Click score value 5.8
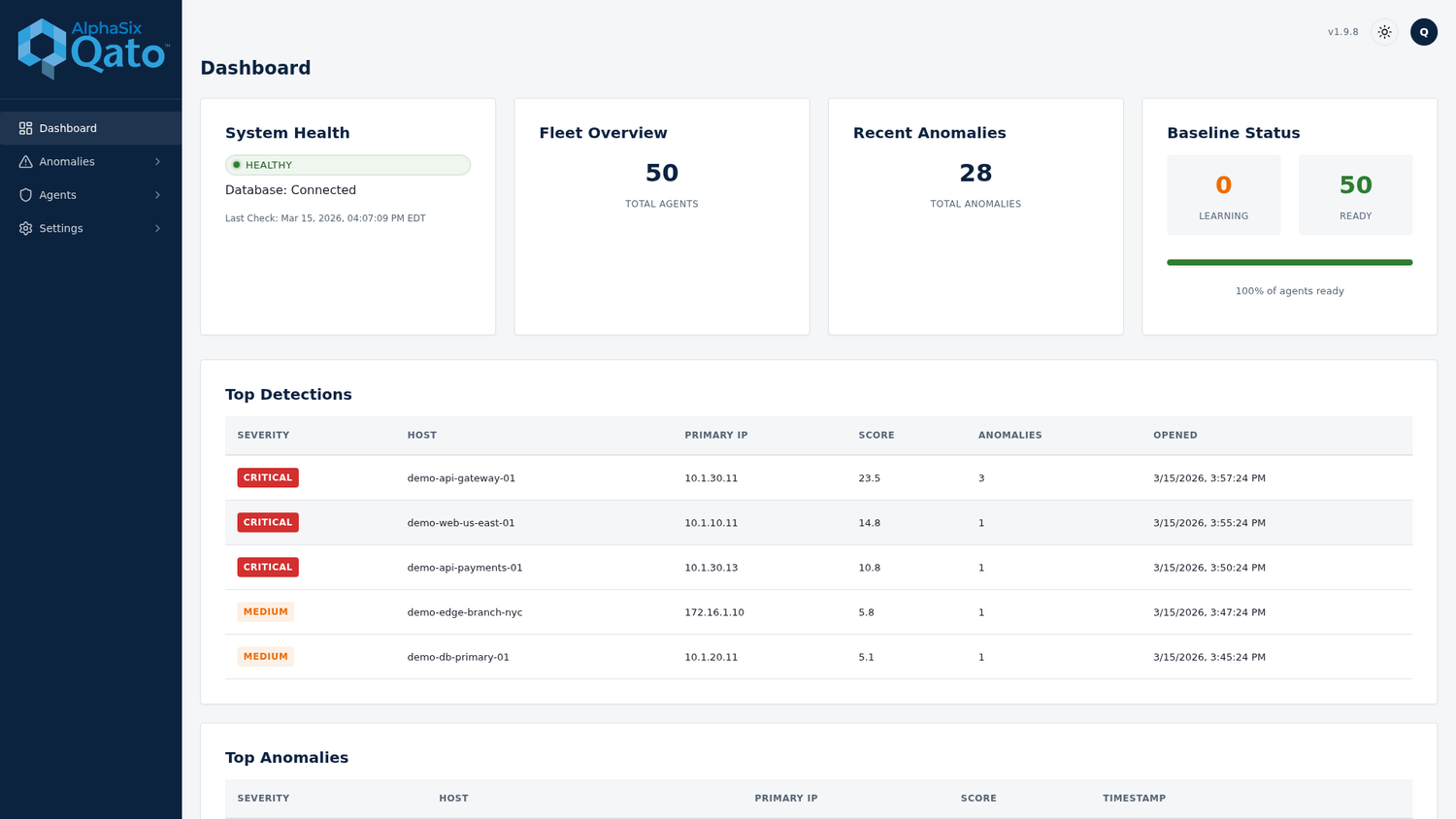The height and width of the screenshot is (819, 1456). point(866,612)
